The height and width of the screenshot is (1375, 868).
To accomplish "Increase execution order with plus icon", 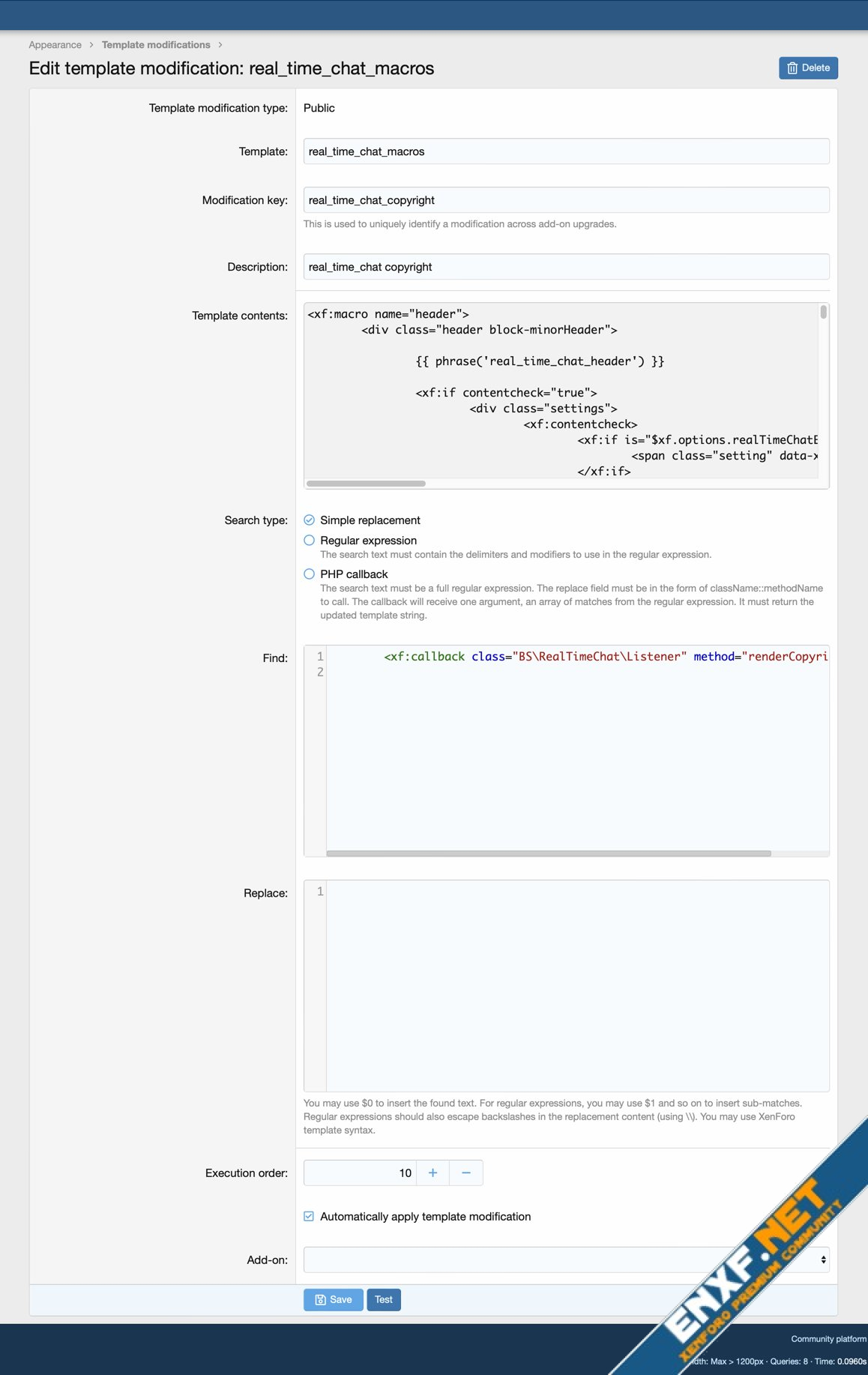I will coord(433,1173).
